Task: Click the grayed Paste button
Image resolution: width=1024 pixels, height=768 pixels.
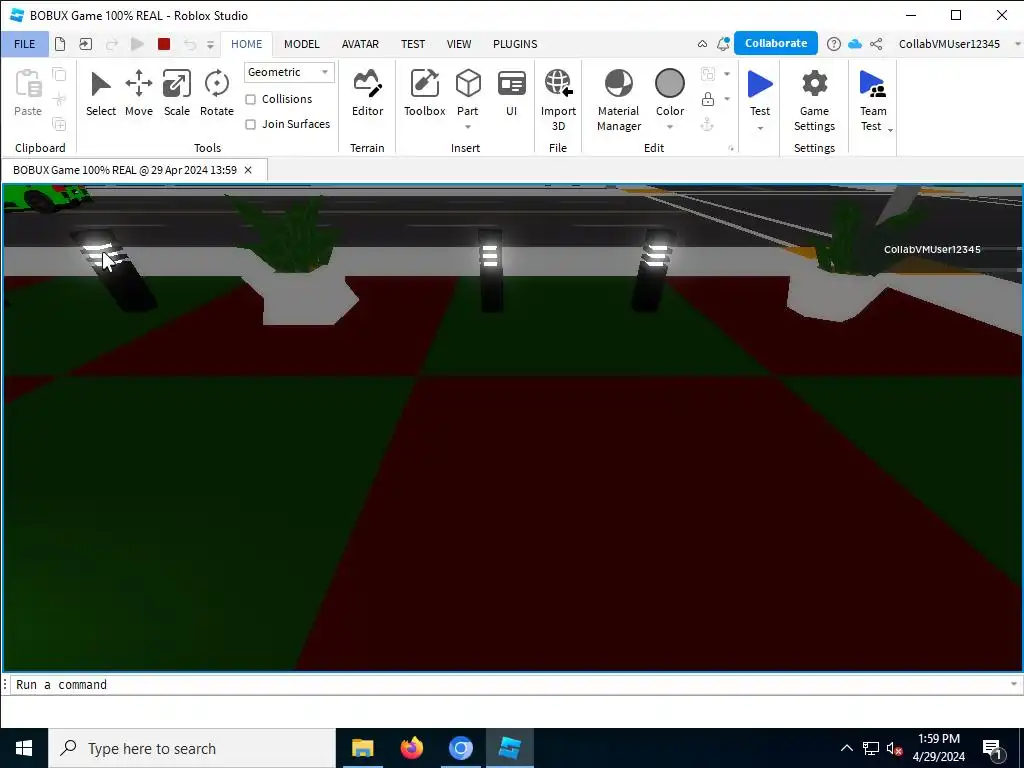Action: (28, 93)
